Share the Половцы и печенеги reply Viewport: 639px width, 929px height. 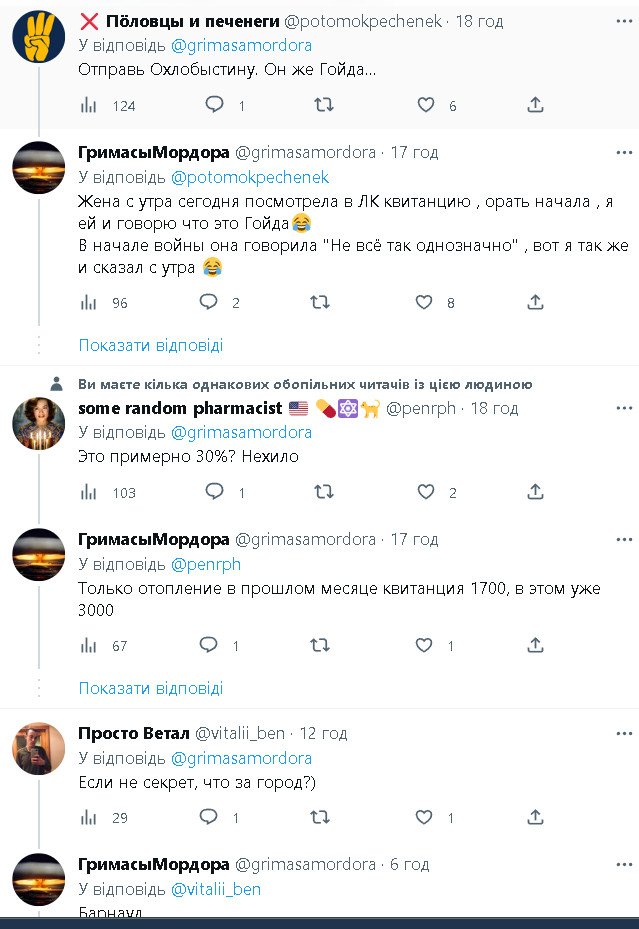(535, 105)
